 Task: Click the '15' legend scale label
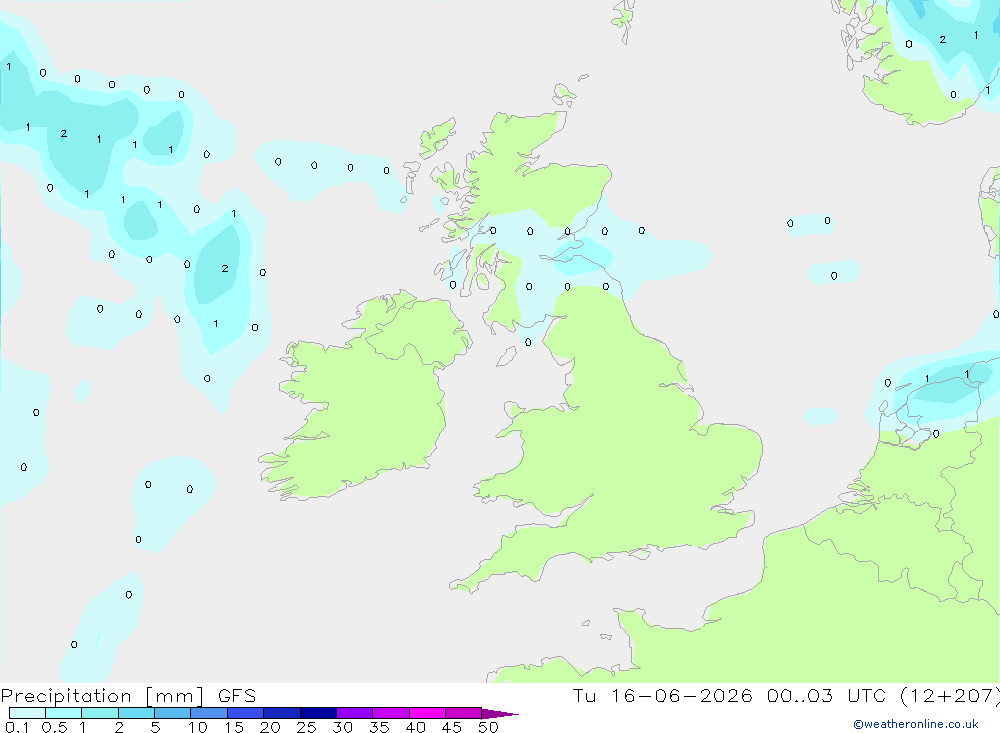[234, 727]
